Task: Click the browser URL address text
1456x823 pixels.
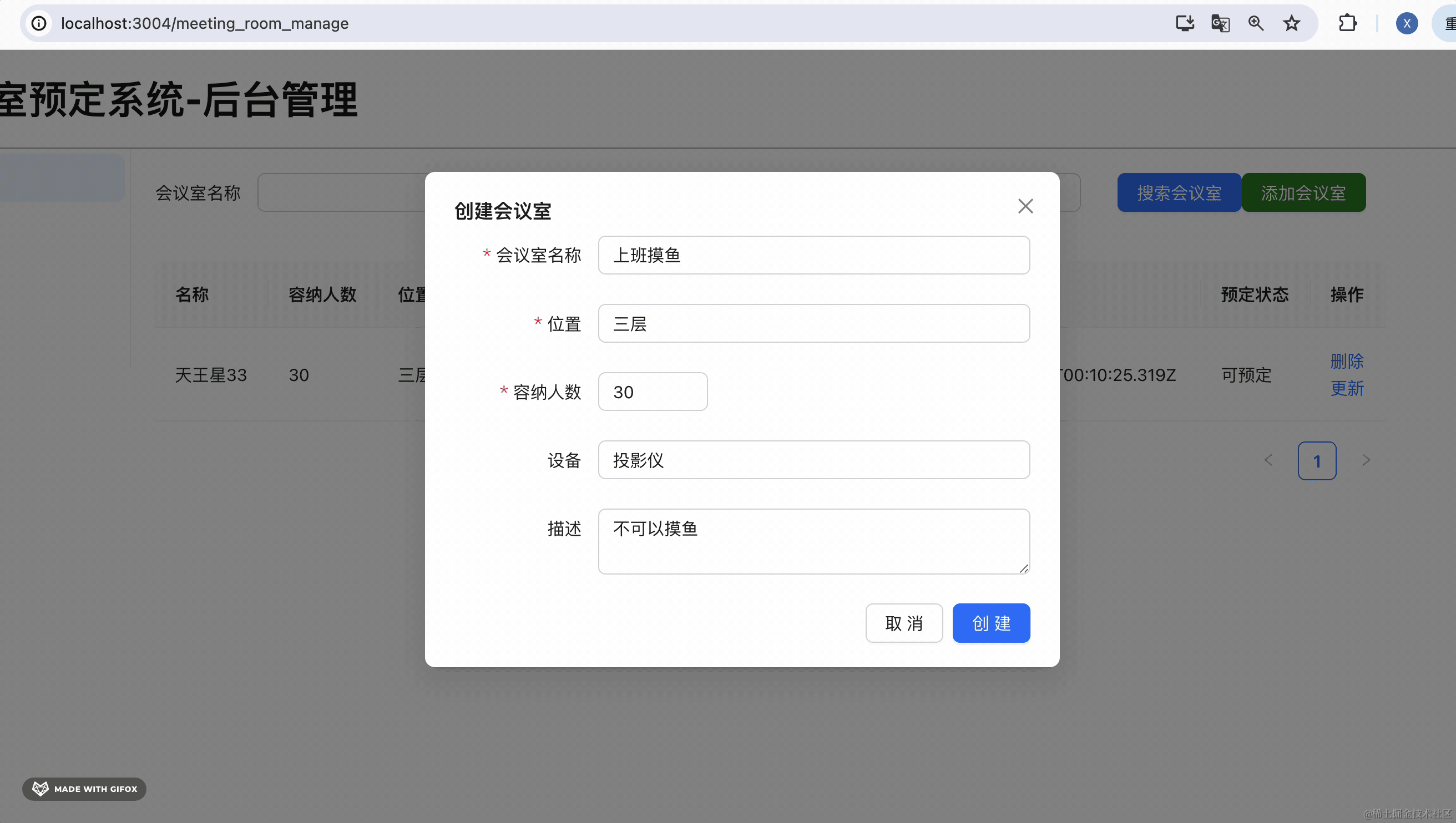Action: 205,23
